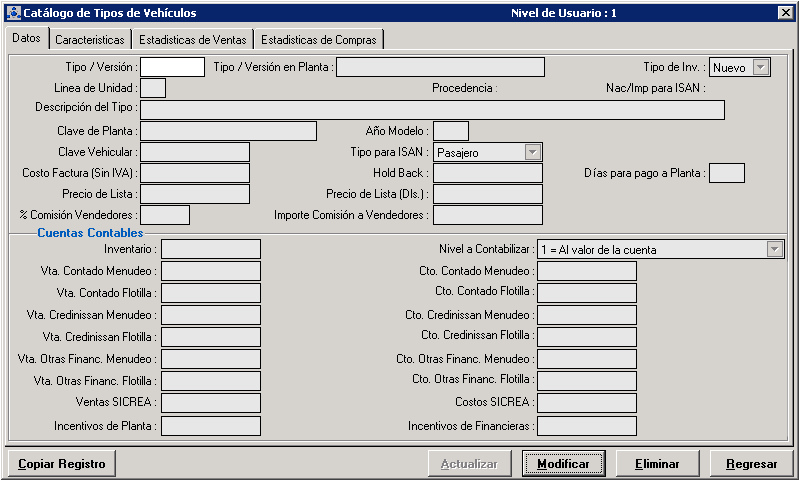Screen dimensions: 799x481
Task: Select the Datos tab
Action: tap(27, 38)
